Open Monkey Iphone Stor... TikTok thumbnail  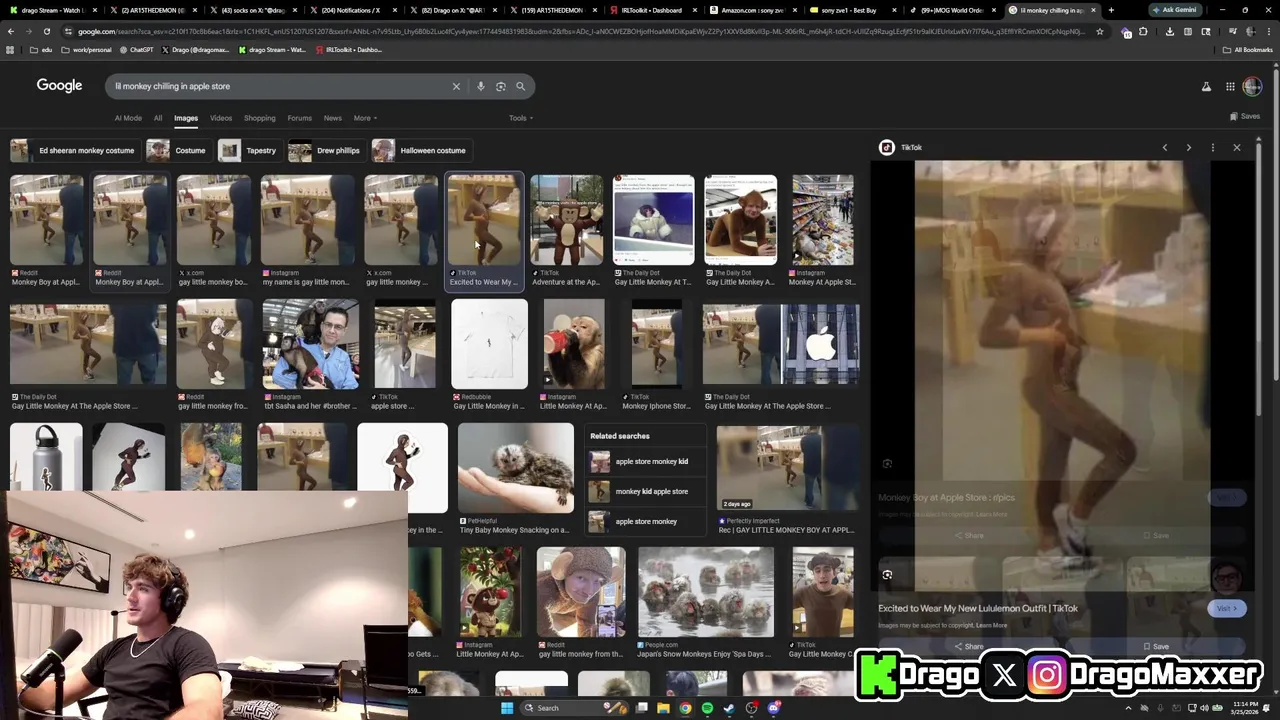tap(656, 344)
